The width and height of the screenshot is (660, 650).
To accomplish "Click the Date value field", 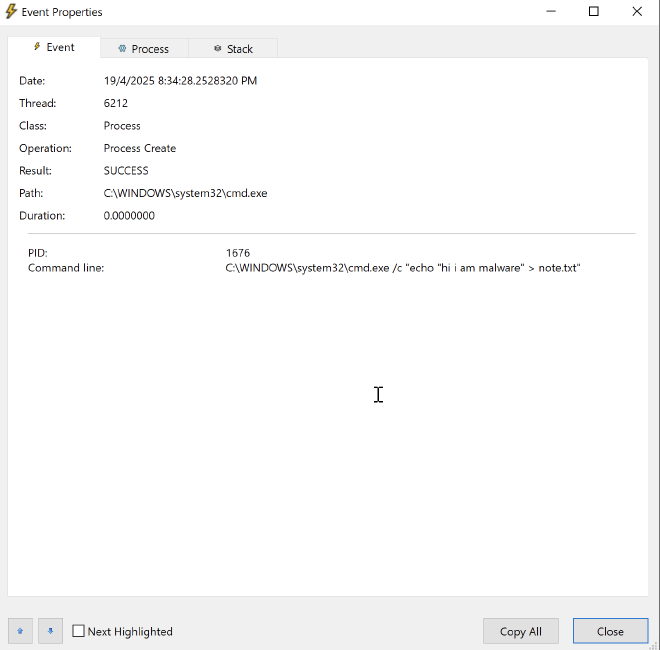I will (180, 81).
